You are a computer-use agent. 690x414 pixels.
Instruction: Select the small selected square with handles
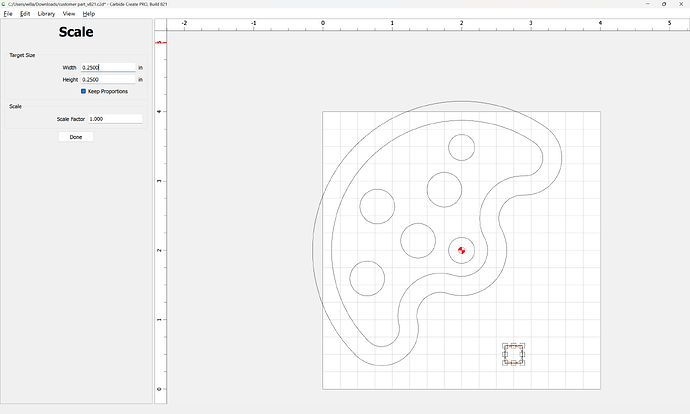click(x=514, y=353)
